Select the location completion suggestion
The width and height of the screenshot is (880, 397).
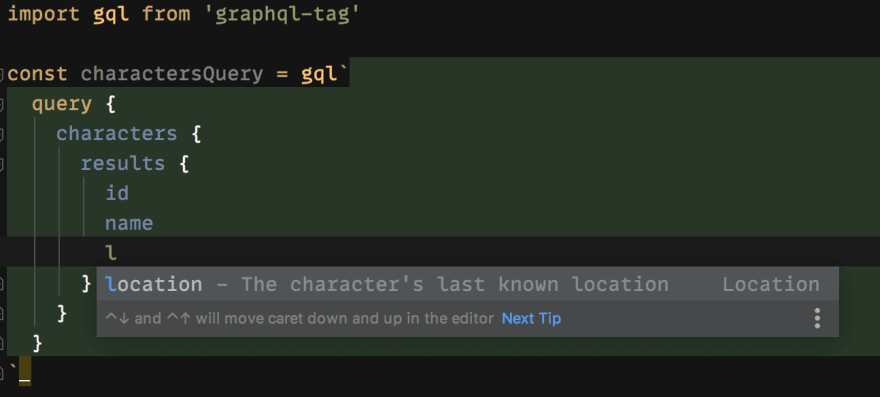(x=468, y=284)
